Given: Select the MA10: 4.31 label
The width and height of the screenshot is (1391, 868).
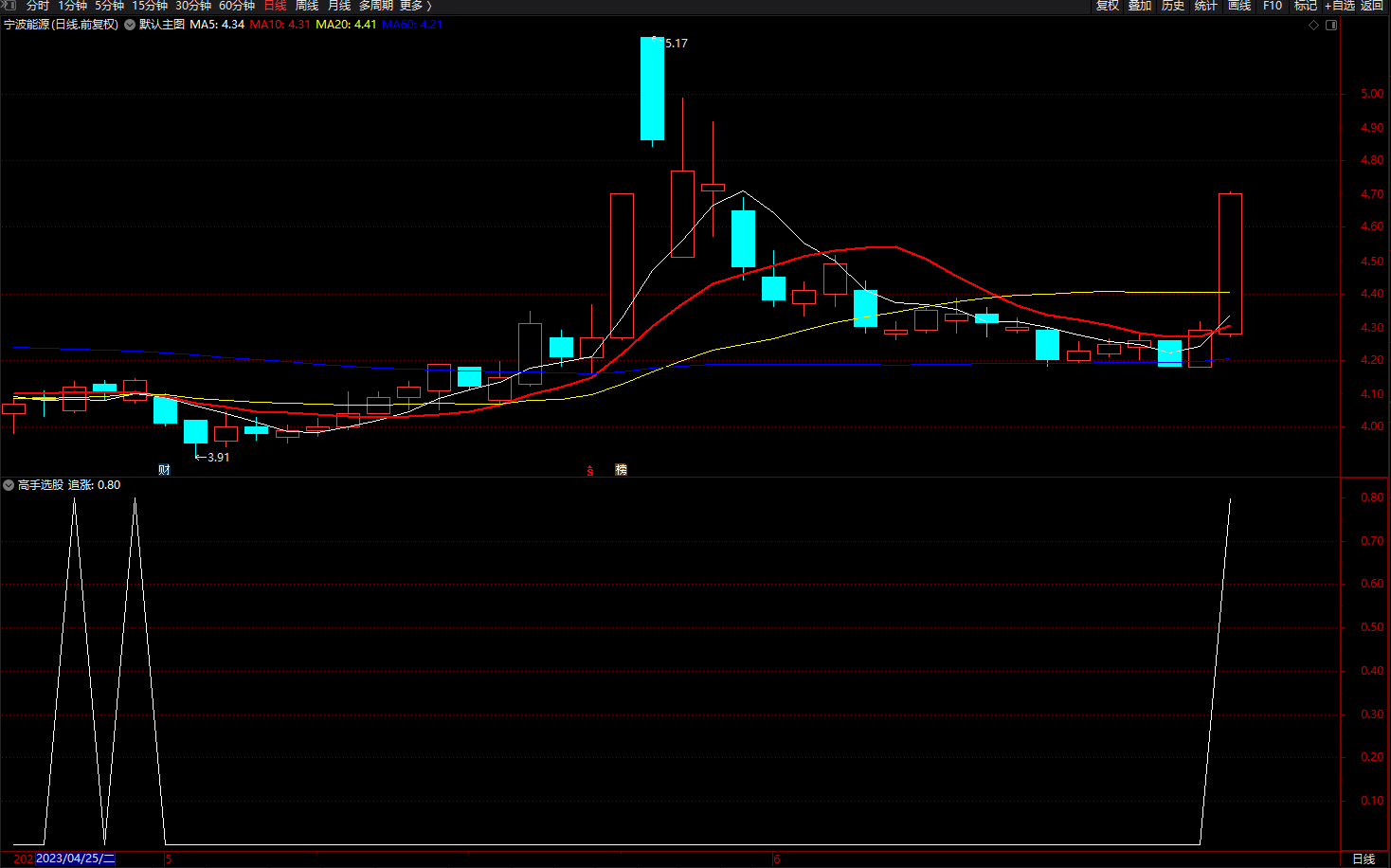Looking at the screenshot, I should pos(280,25).
